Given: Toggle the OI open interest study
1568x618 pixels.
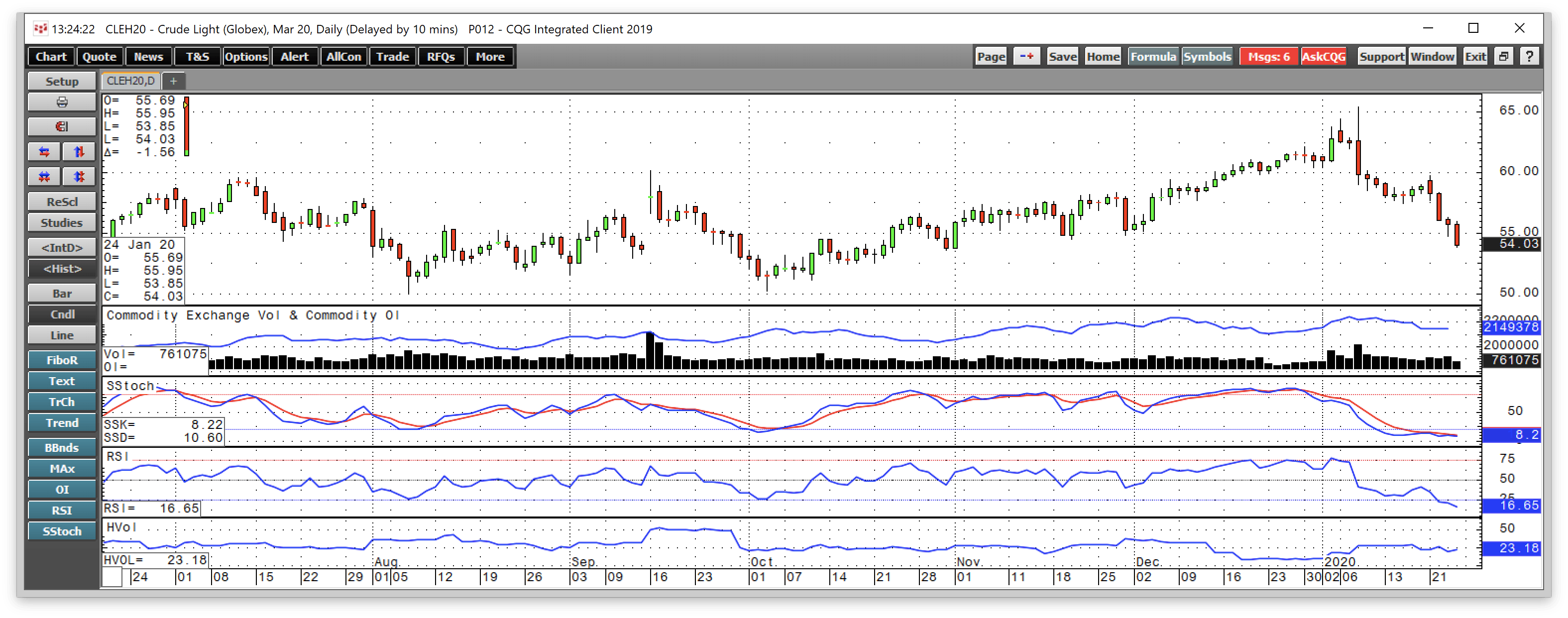Looking at the screenshot, I should (62, 490).
